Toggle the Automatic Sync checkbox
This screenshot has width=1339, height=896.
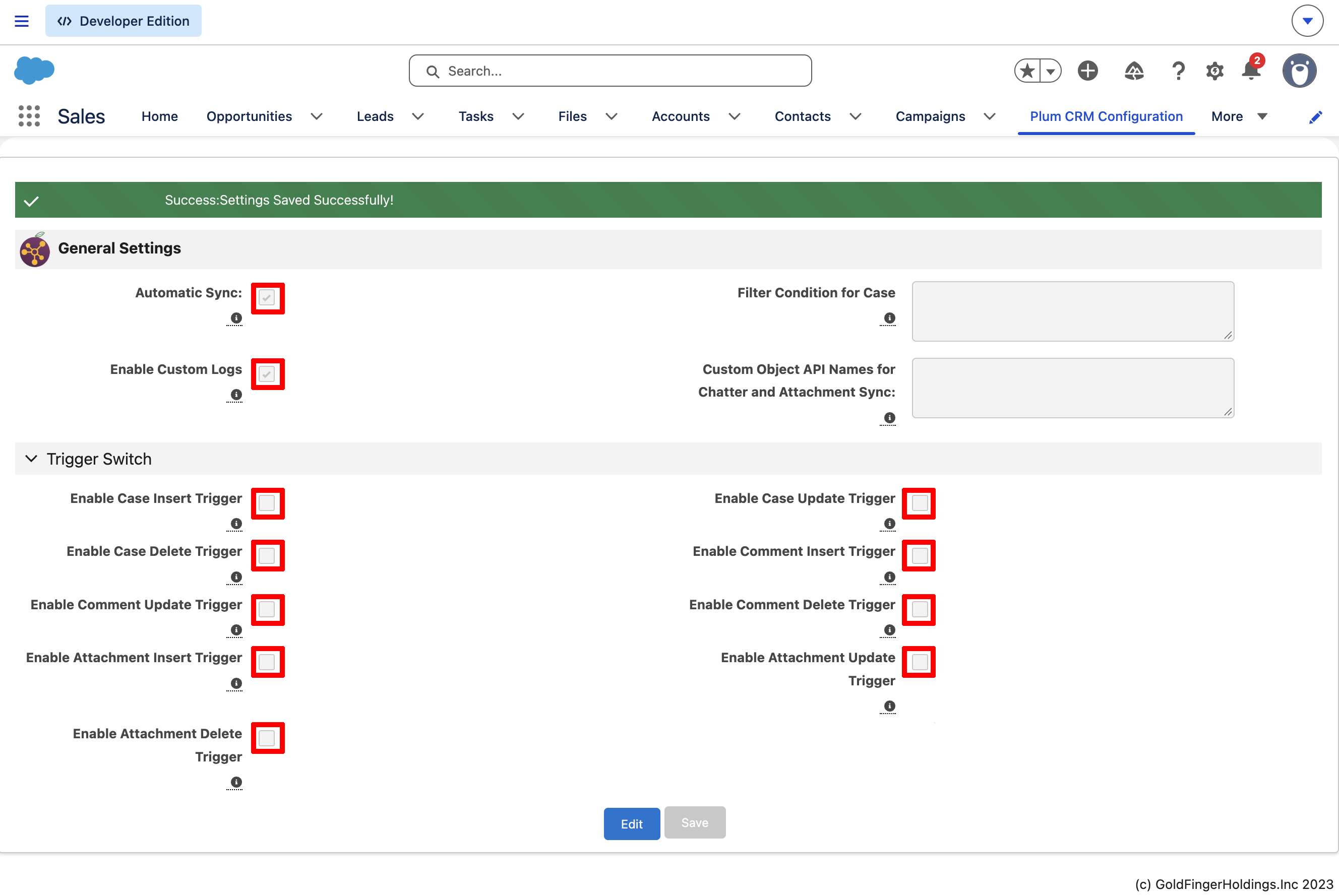267,298
